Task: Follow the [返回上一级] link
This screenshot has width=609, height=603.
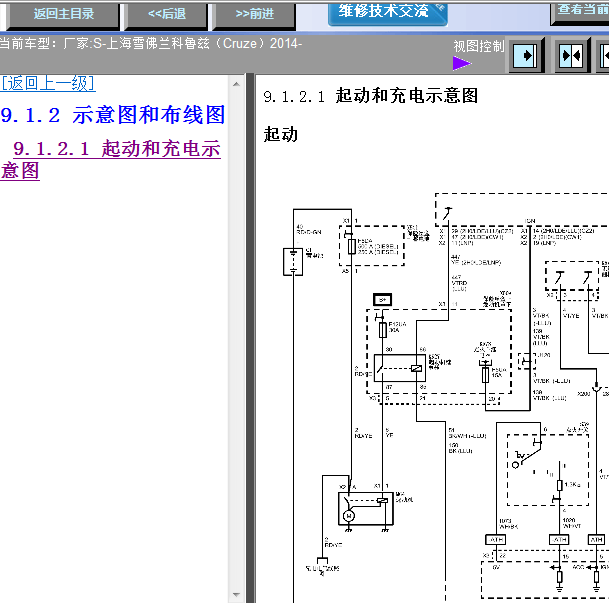Action: (x=48, y=83)
